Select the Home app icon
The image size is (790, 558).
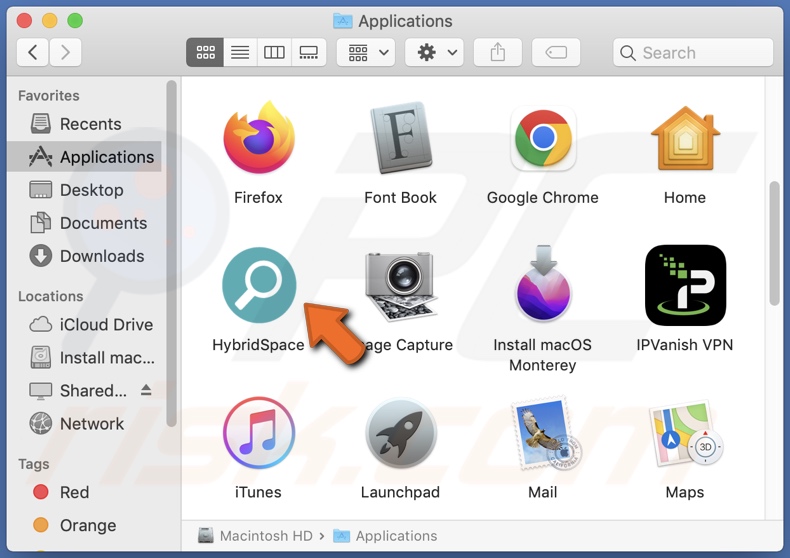(x=685, y=138)
